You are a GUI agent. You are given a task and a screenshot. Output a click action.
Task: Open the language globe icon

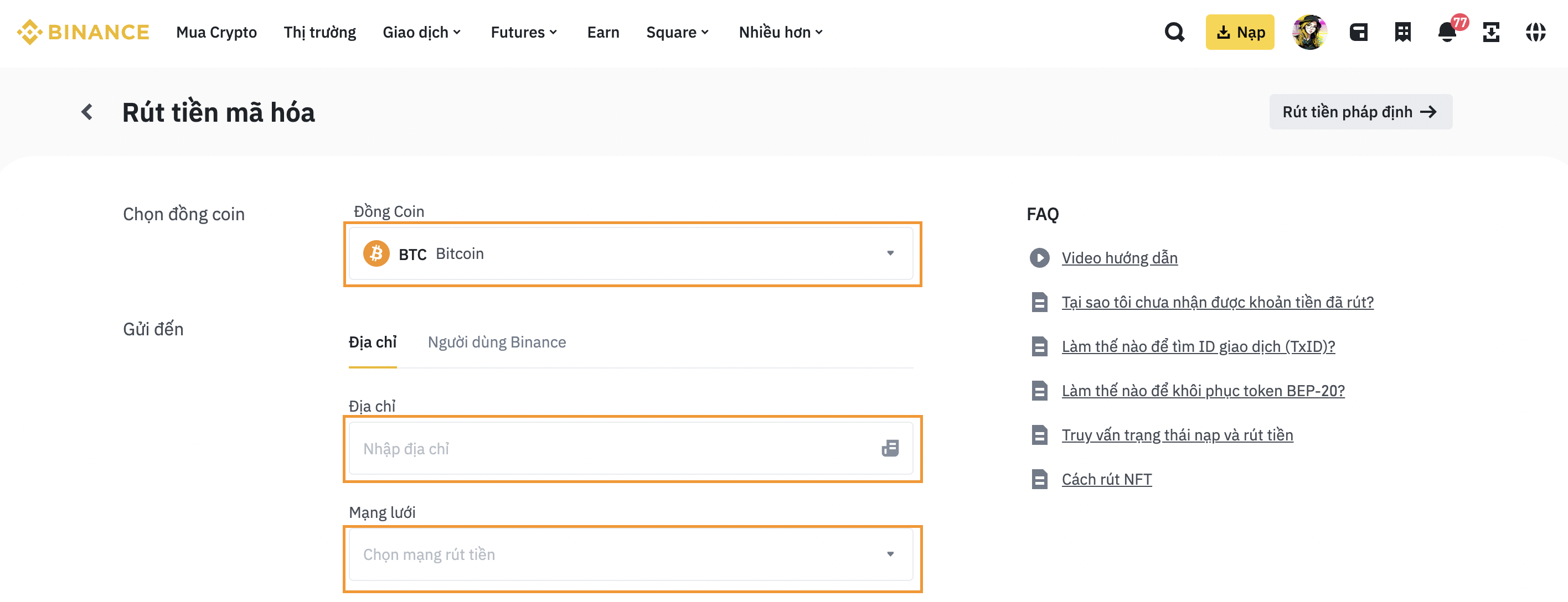(1535, 32)
